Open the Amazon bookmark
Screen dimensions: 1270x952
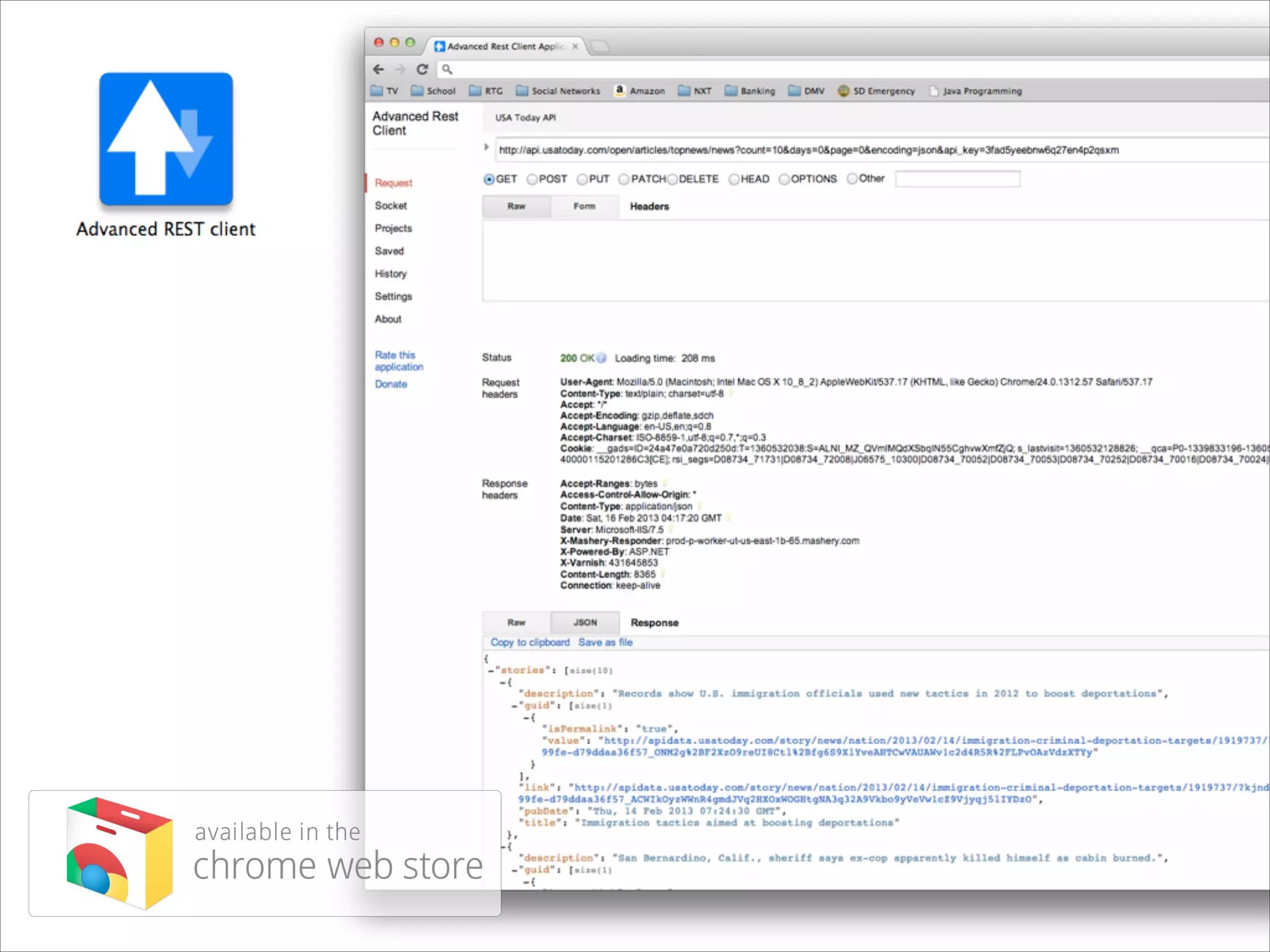point(639,91)
